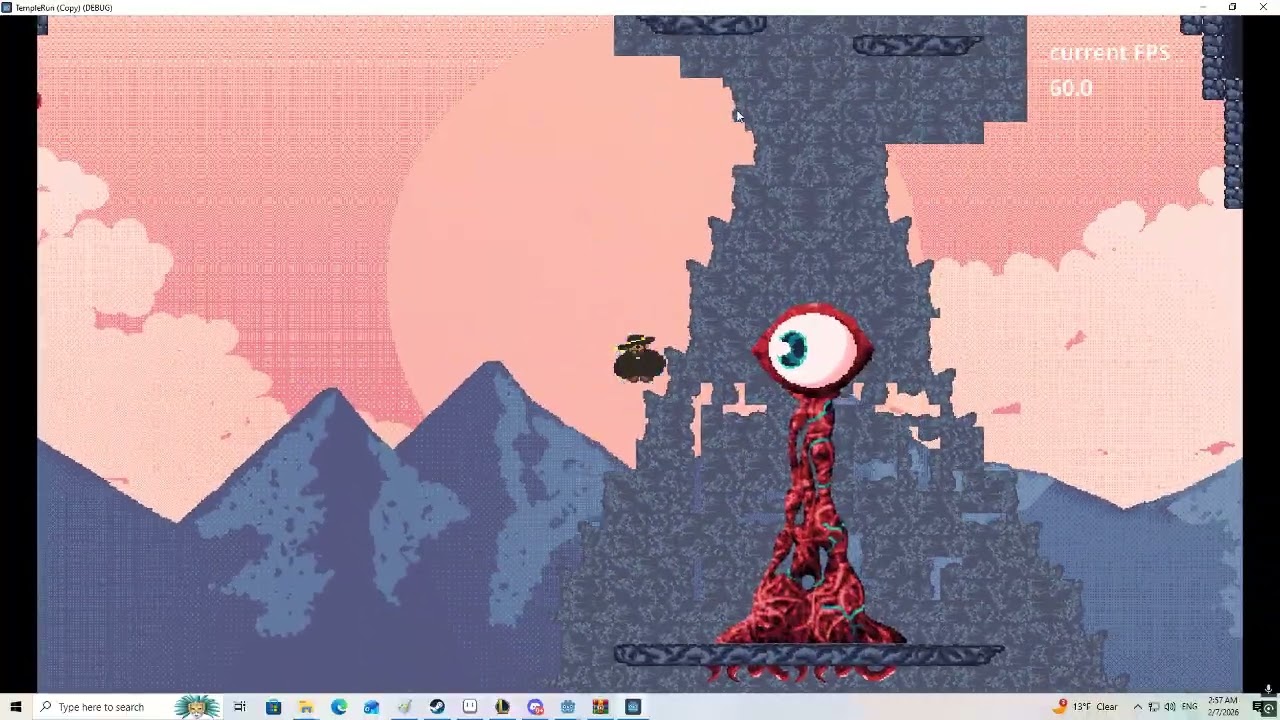
Task: Switch the ENG input language indicator
Action: click(x=1190, y=707)
